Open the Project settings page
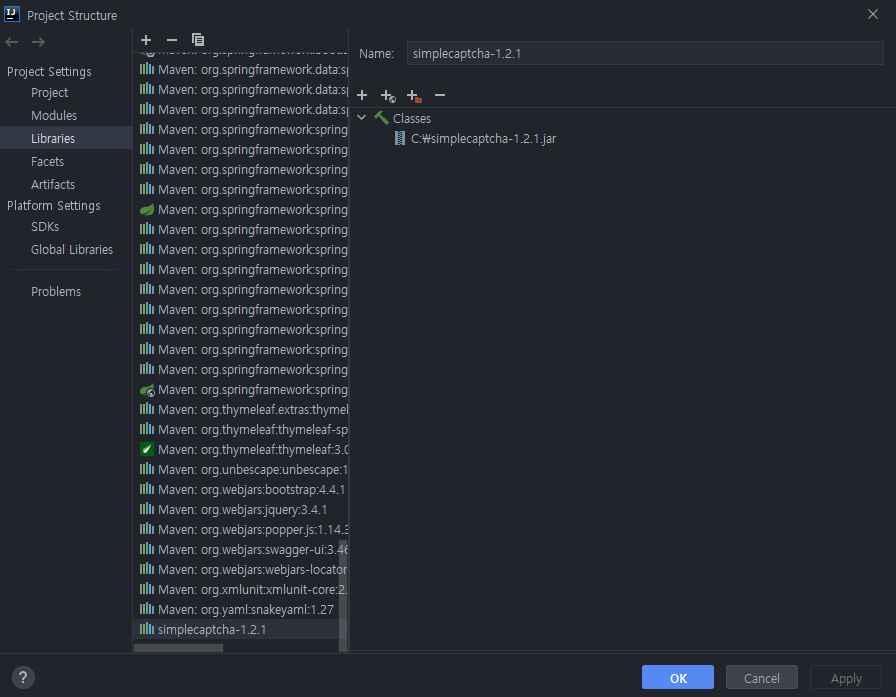The height and width of the screenshot is (697, 896). pyautogui.click(x=50, y=93)
